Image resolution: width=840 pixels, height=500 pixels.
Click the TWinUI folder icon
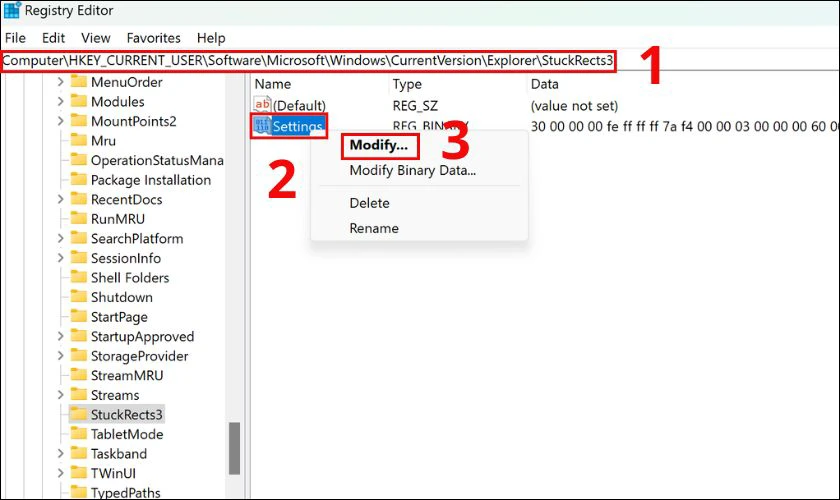coord(79,473)
